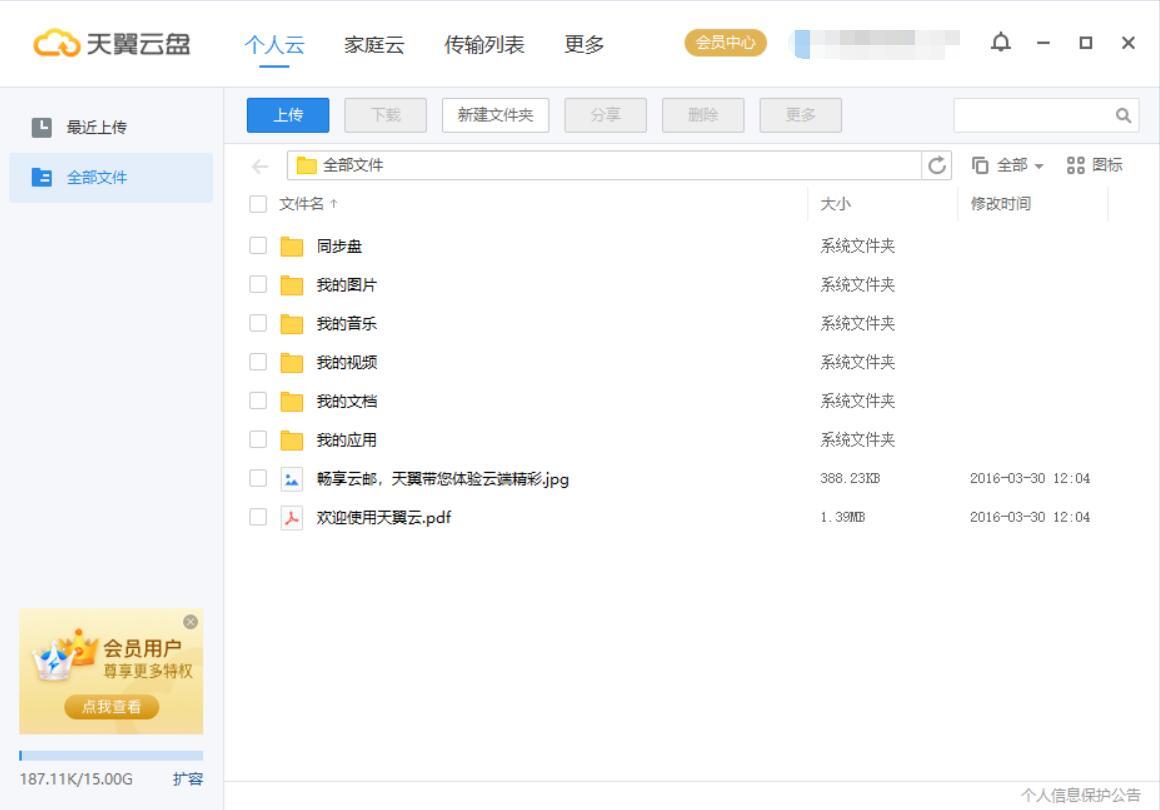Click the 删除 toolbar button

[703, 115]
